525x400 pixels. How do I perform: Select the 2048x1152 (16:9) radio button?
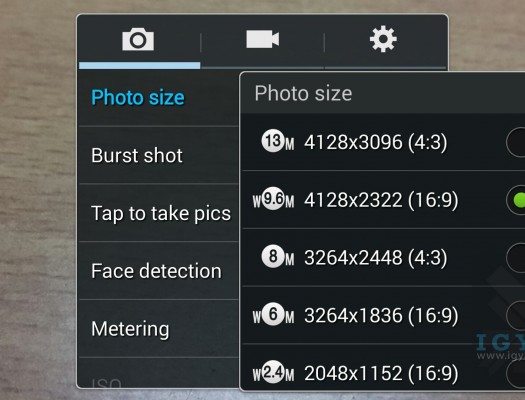click(x=516, y=373)
